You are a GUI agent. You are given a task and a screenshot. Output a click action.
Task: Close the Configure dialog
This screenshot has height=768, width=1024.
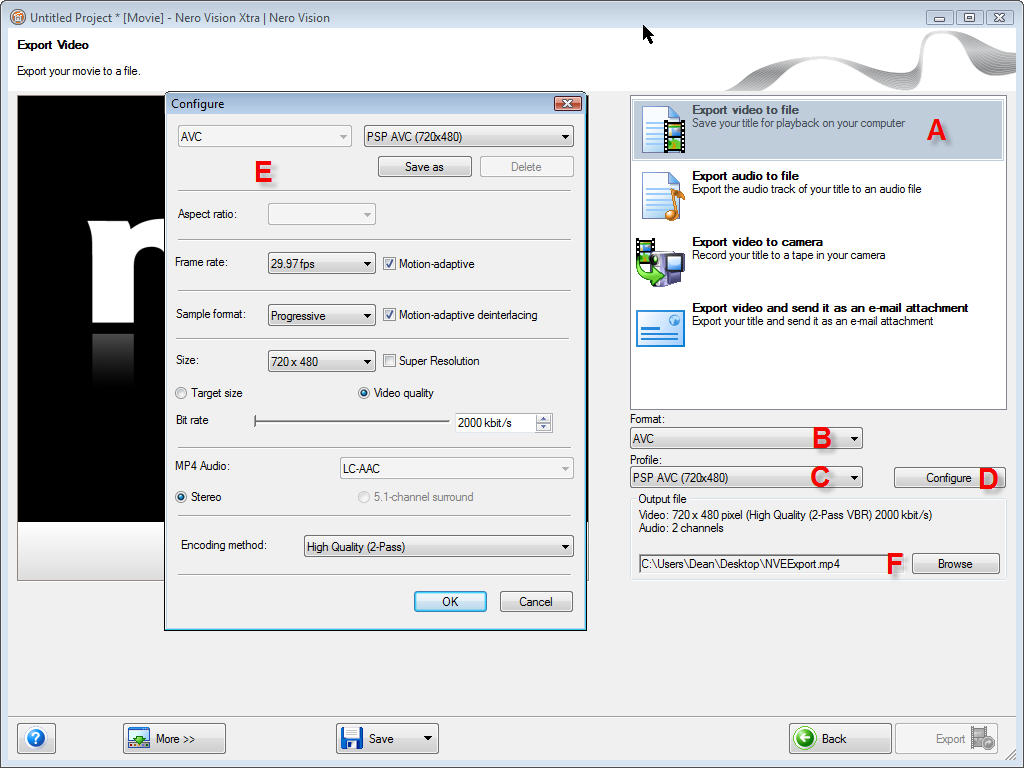tap(568, 104)
